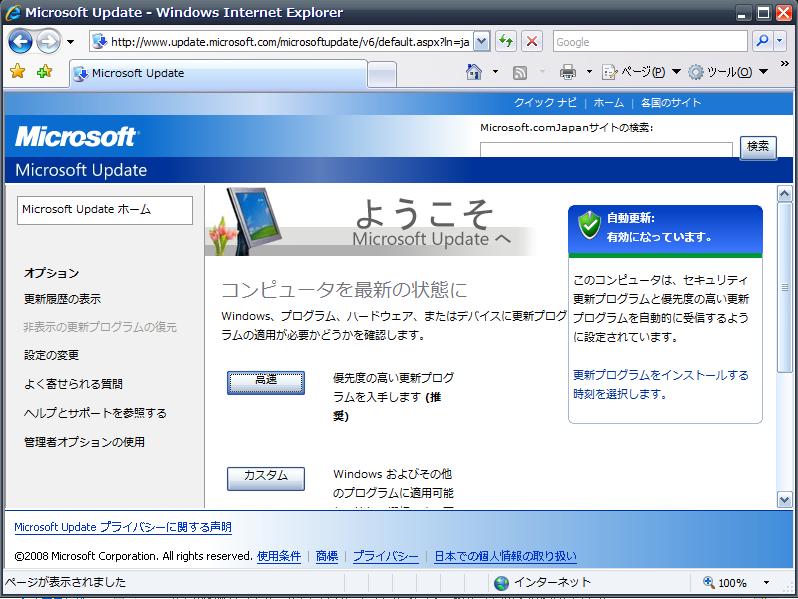Open the Print options dropdown arrow
The width and height of the screenshot is (798, 599).
589,72
